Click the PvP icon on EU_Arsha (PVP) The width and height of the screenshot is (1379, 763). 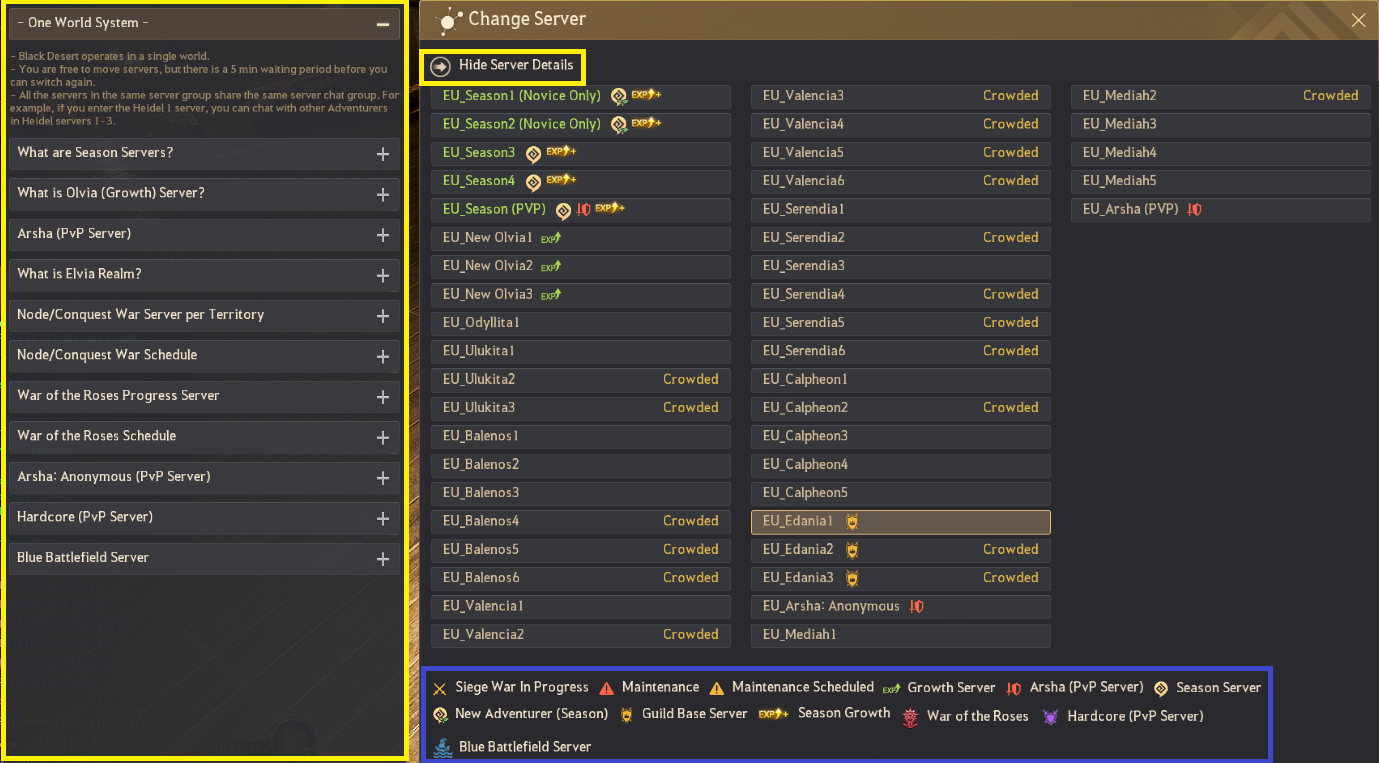(x=1194, y=210)
